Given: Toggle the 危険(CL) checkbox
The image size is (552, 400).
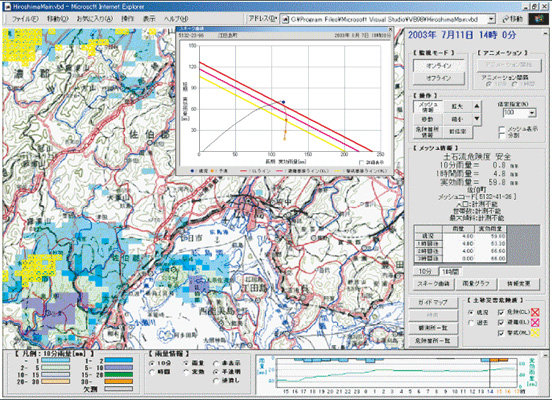Looking at the screenshot, I should [501, 312].
